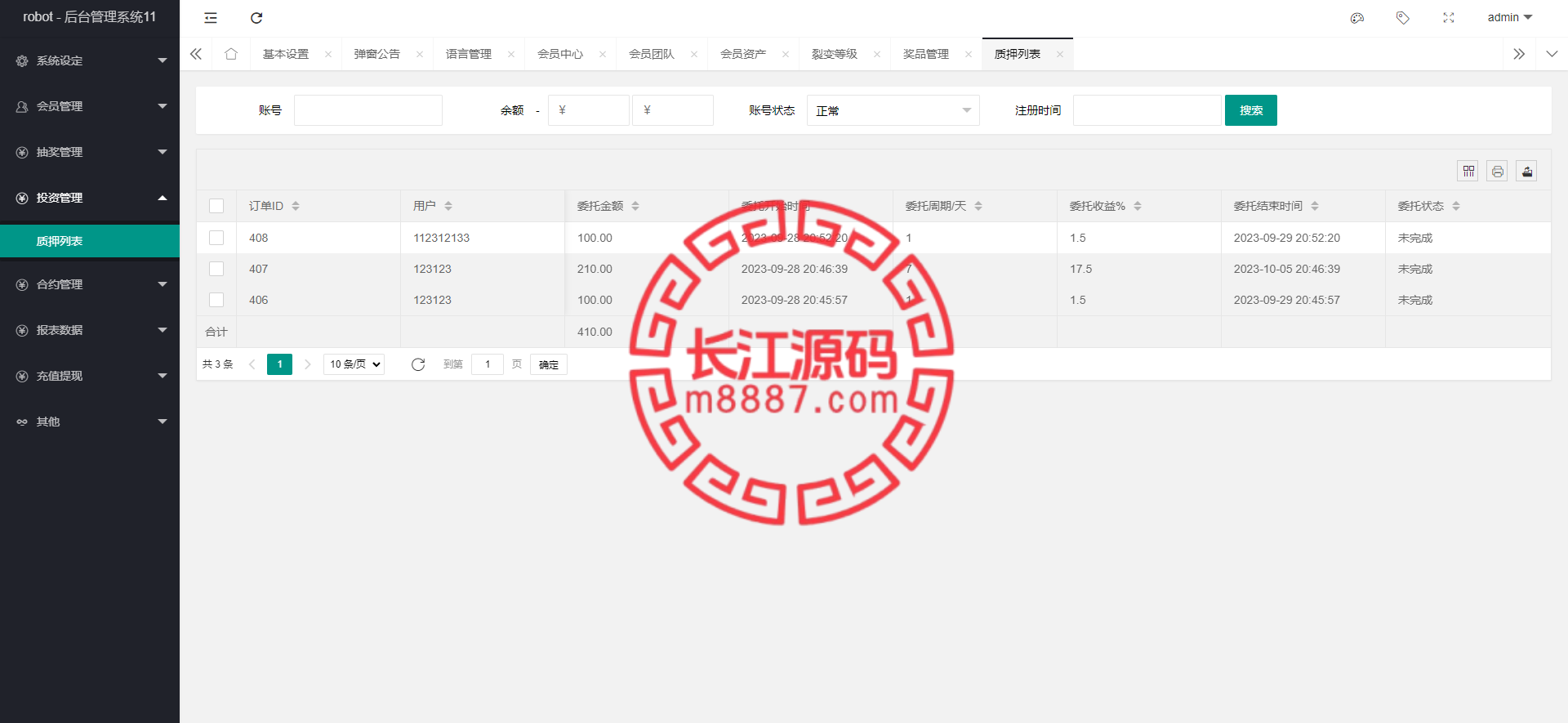1568x723 pixels.
Task: Click the 注册时间 input field
Action: coord(1147,110)
